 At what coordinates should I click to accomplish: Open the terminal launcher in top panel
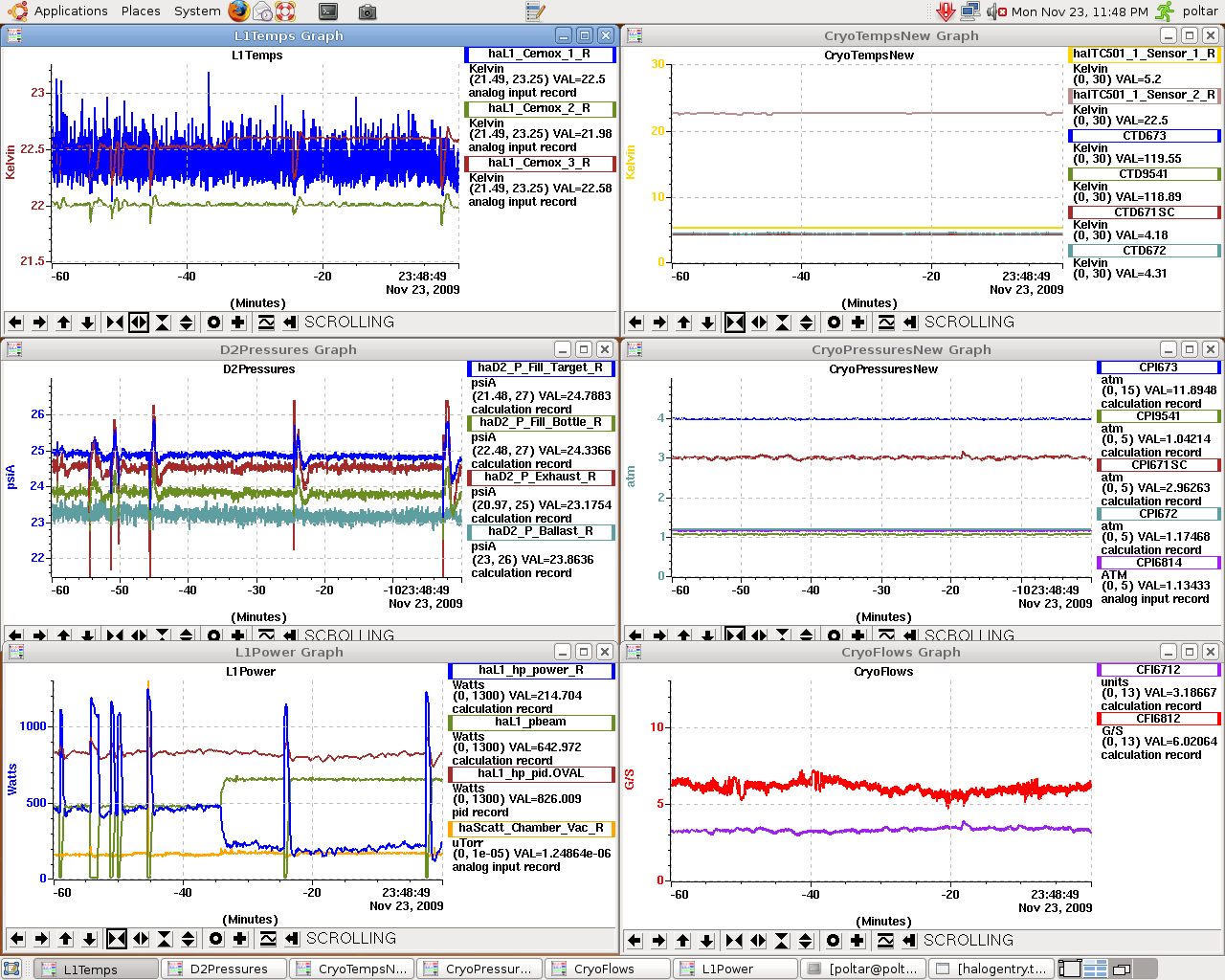click(x=328, y=11)
